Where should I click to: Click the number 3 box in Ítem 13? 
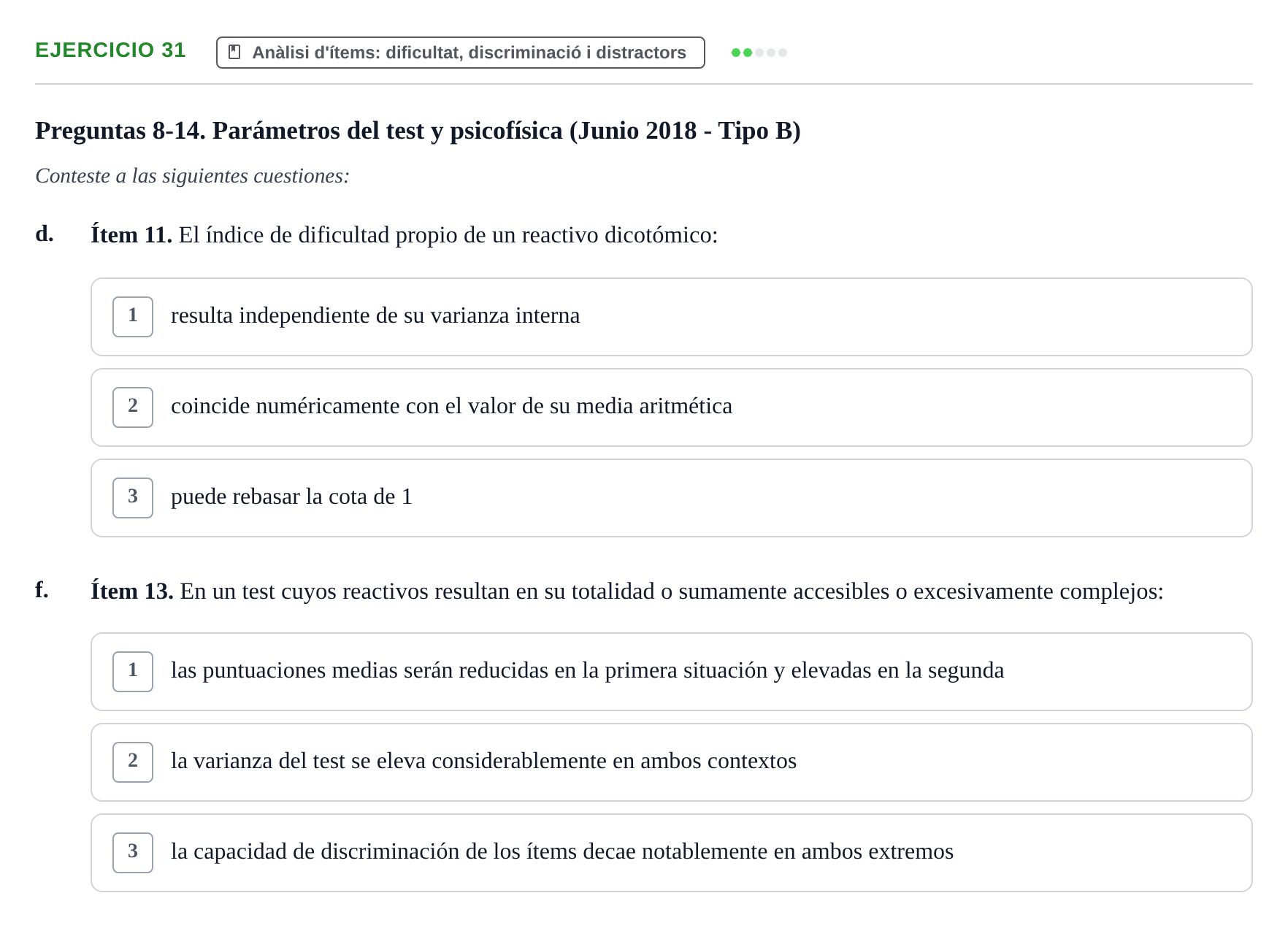tap(133, 853)
